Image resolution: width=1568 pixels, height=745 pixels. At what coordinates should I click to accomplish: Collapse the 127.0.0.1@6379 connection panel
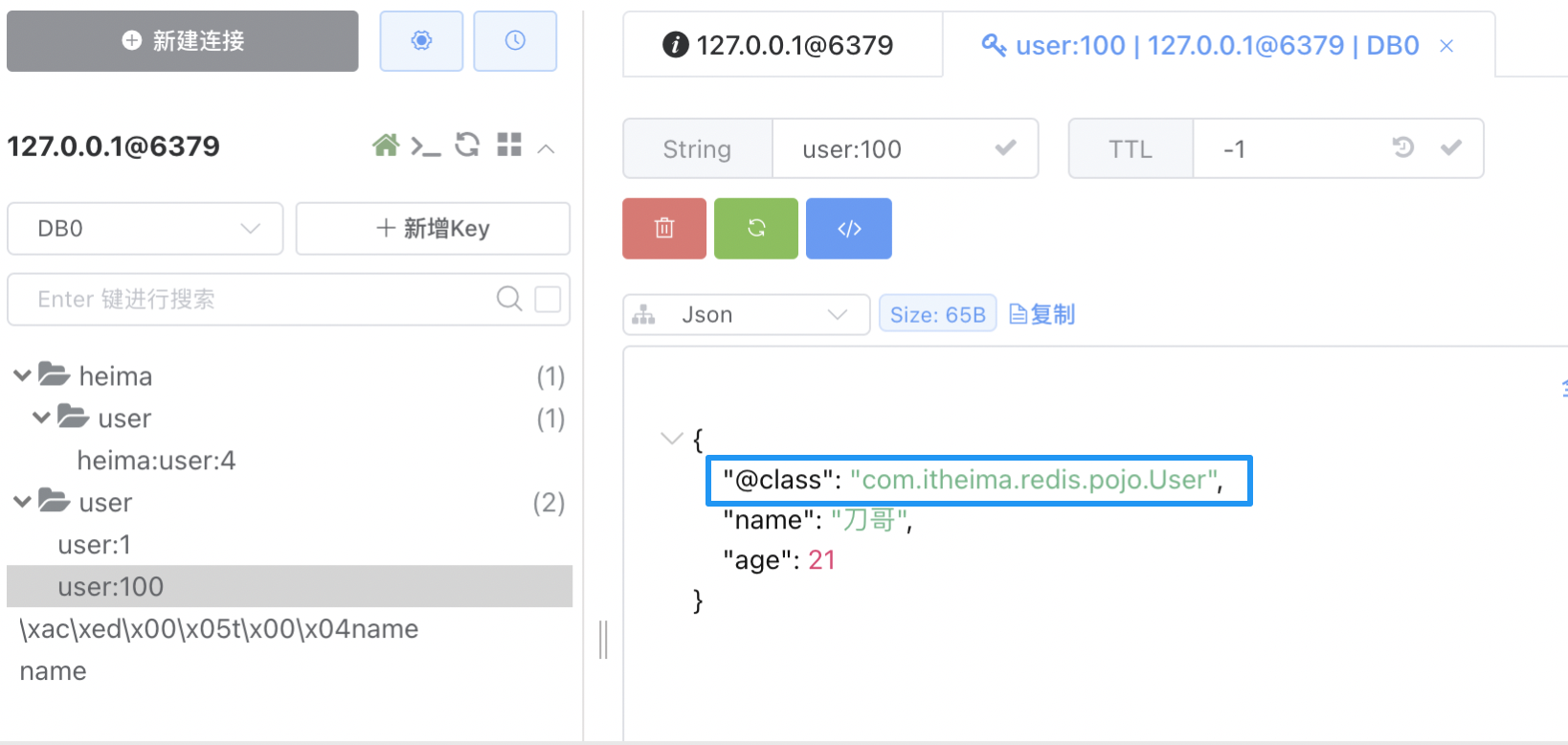(547, 148)
